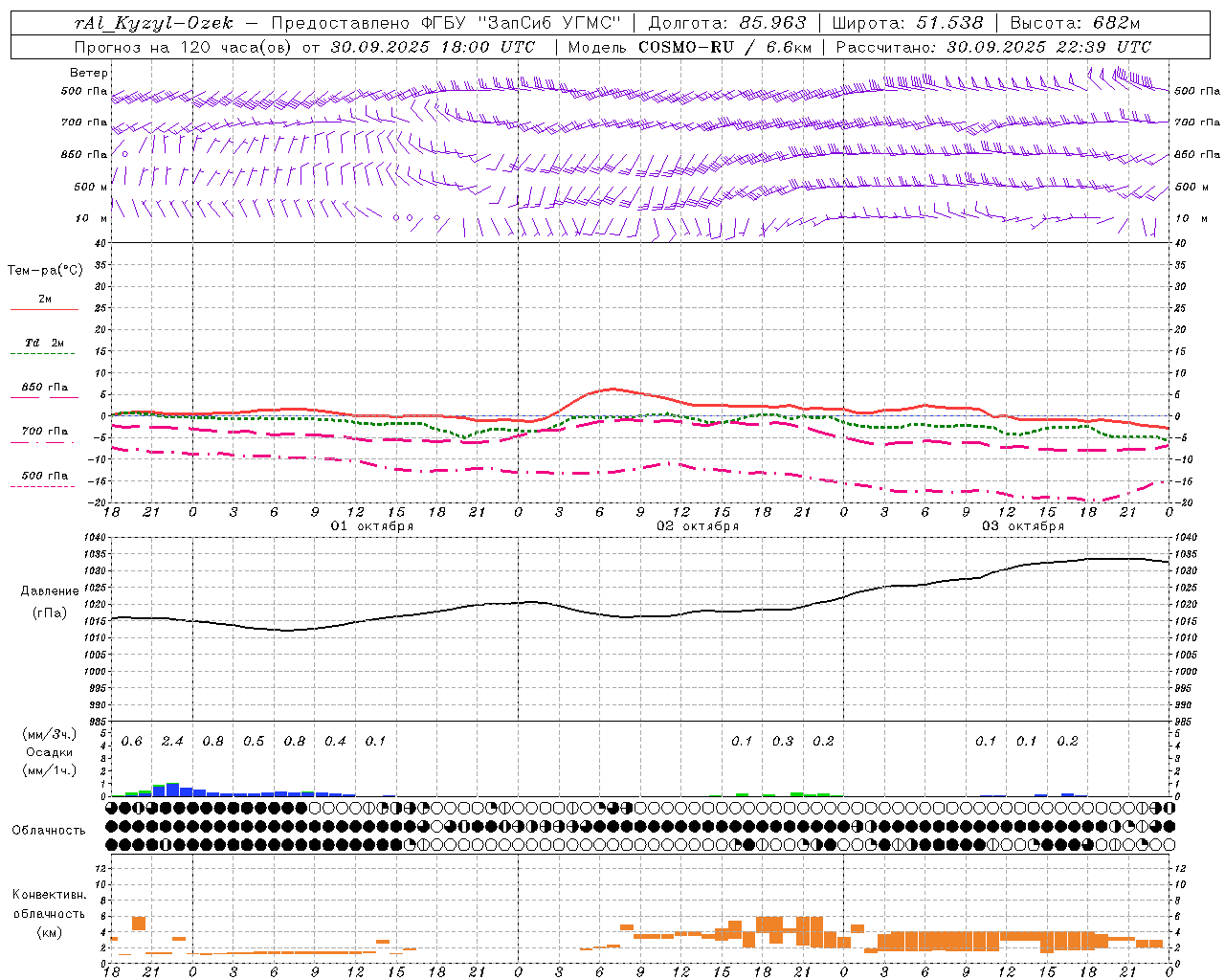
Task: Select the Прогноз на 120 часа(ов) text
Action: (185, 47)
